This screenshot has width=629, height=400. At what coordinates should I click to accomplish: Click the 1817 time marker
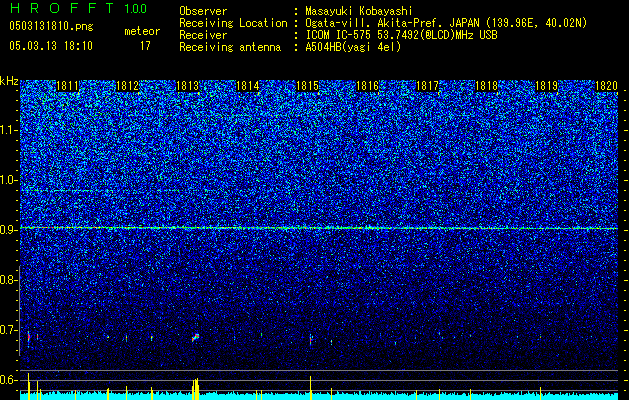click(427, 86)
